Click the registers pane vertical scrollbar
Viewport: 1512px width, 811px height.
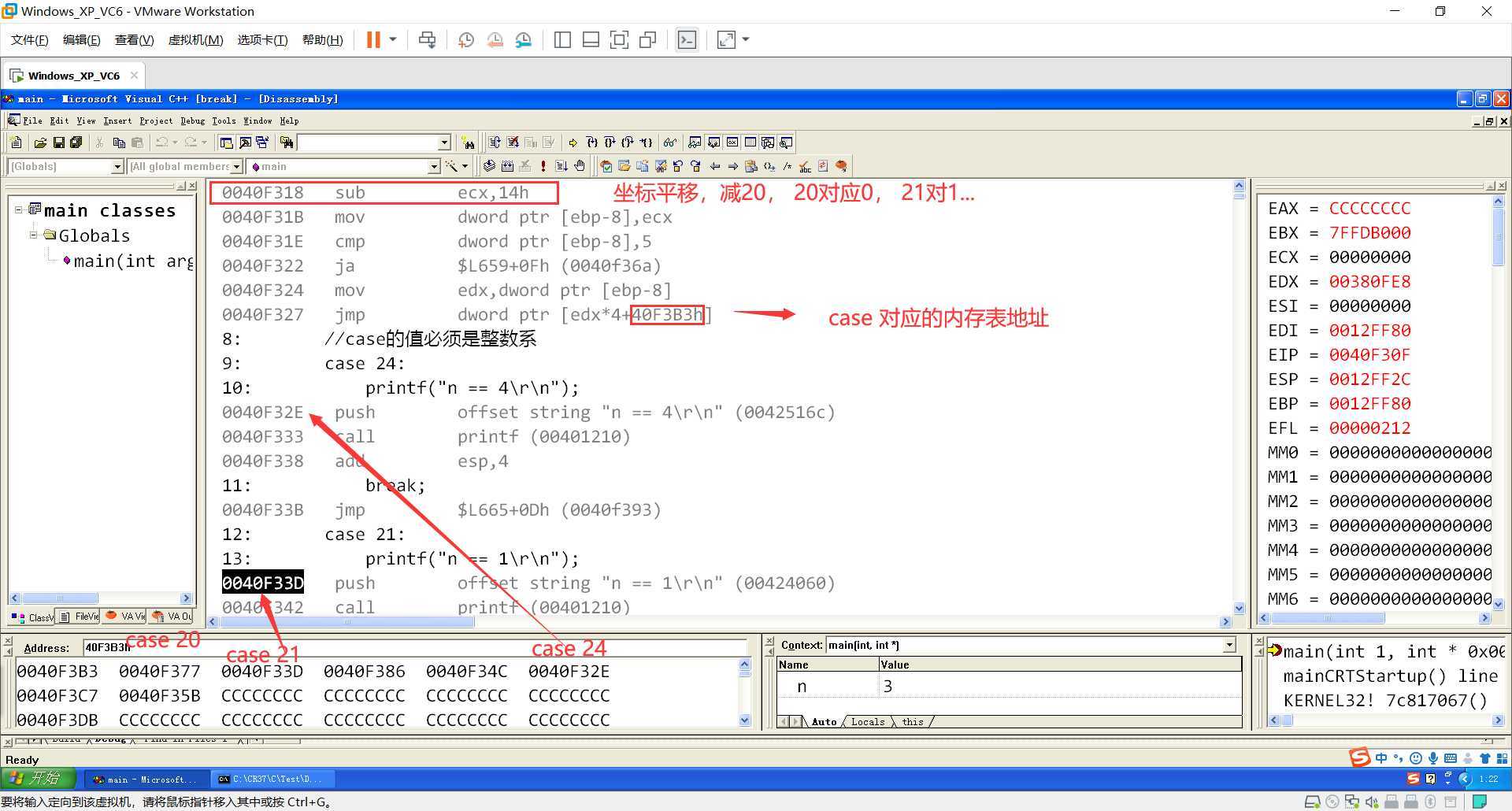click(x=1498, y=402)
